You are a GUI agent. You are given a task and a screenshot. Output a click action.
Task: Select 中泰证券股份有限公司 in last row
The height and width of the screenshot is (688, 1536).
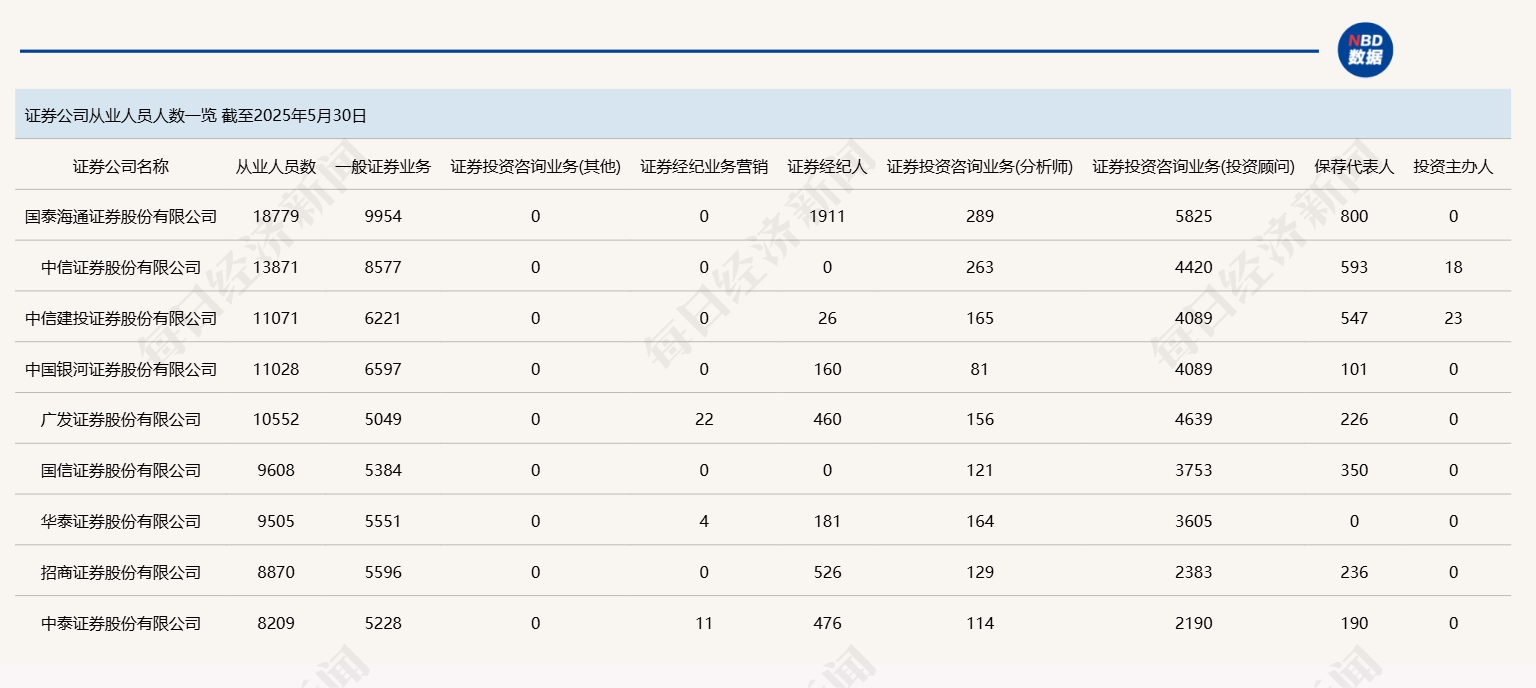tap(121, 624)
